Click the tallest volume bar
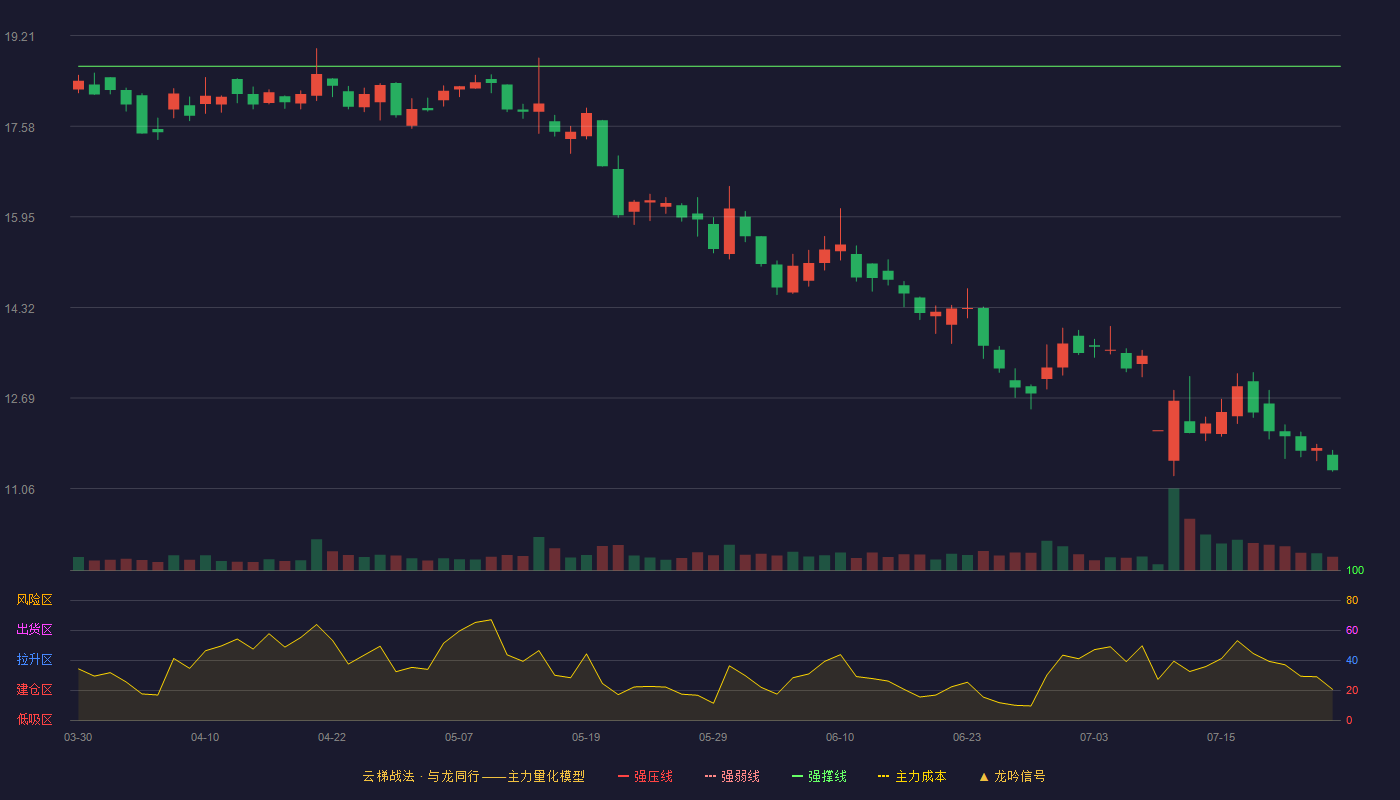 1174,530
